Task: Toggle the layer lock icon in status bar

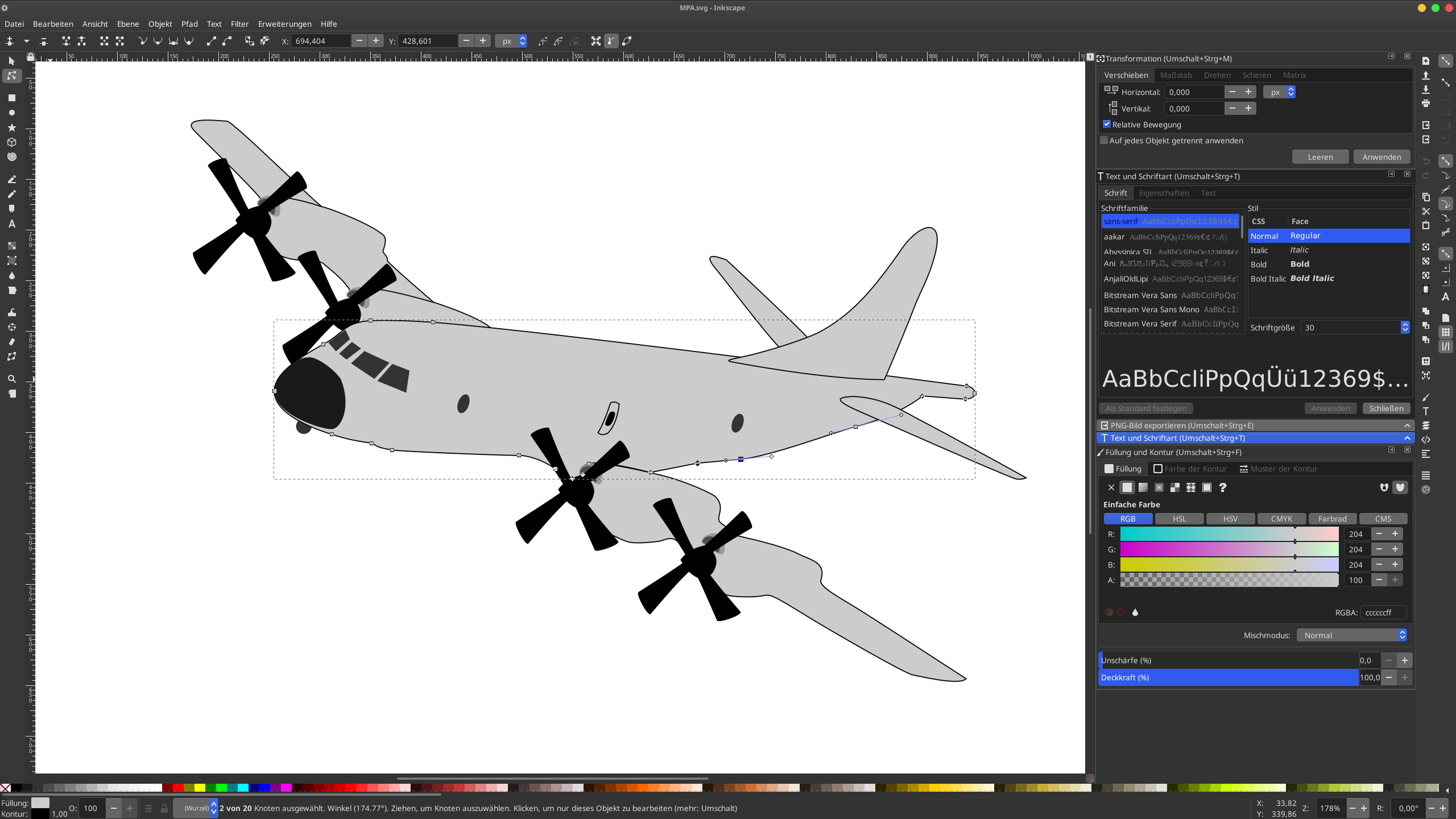Action: 164,808
